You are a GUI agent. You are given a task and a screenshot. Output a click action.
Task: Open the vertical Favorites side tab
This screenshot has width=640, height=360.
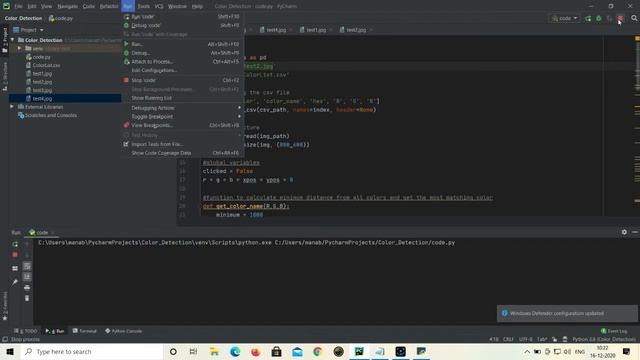pos(4,306)
